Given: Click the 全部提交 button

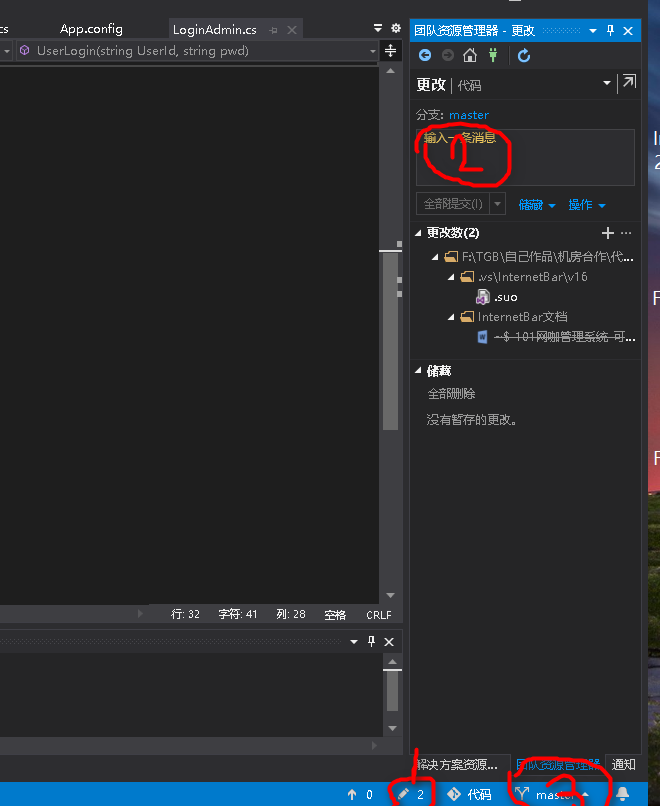Looking at the screenshot, I should click(x=452, y=204).
